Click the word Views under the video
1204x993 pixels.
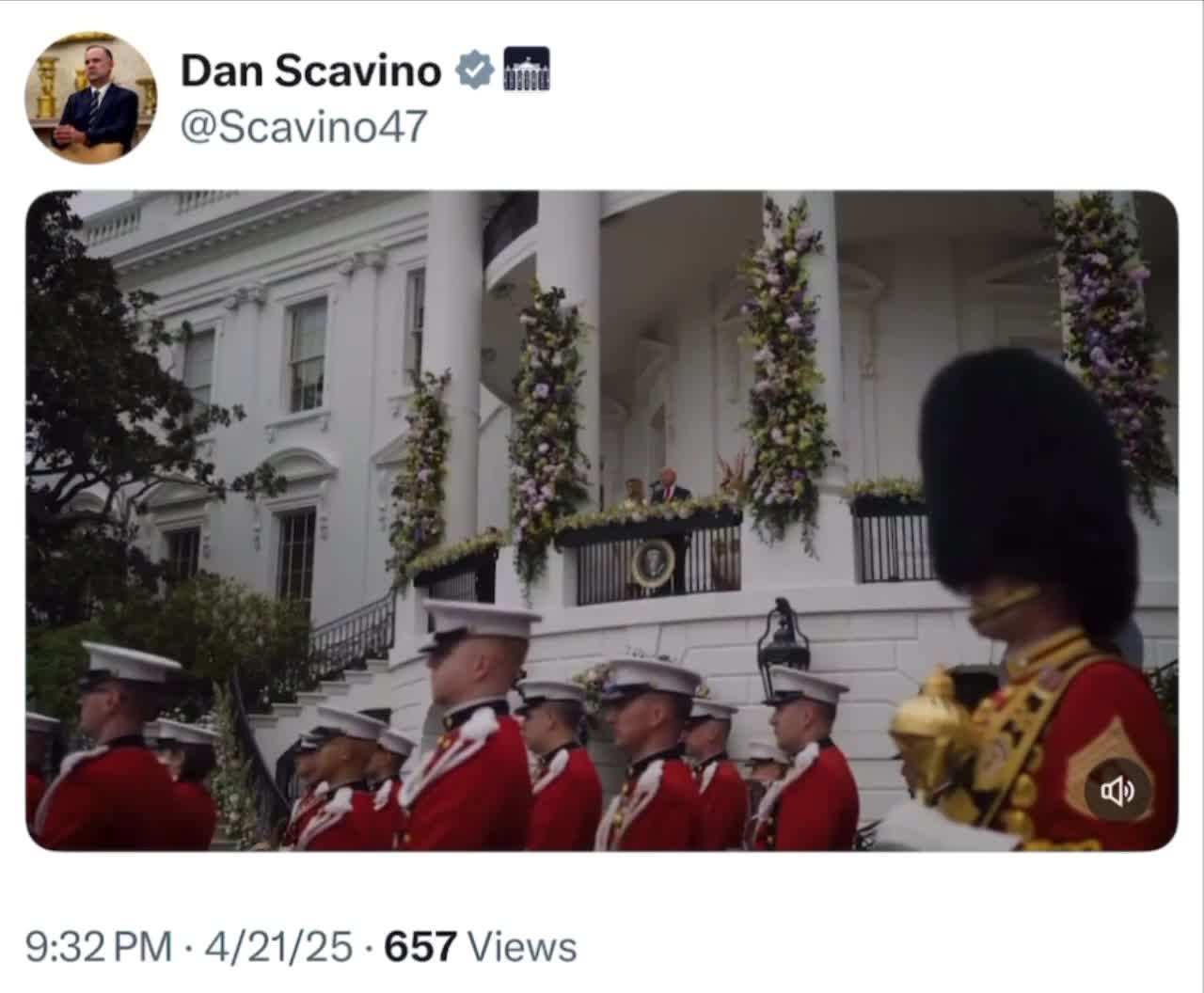point(523,946)
